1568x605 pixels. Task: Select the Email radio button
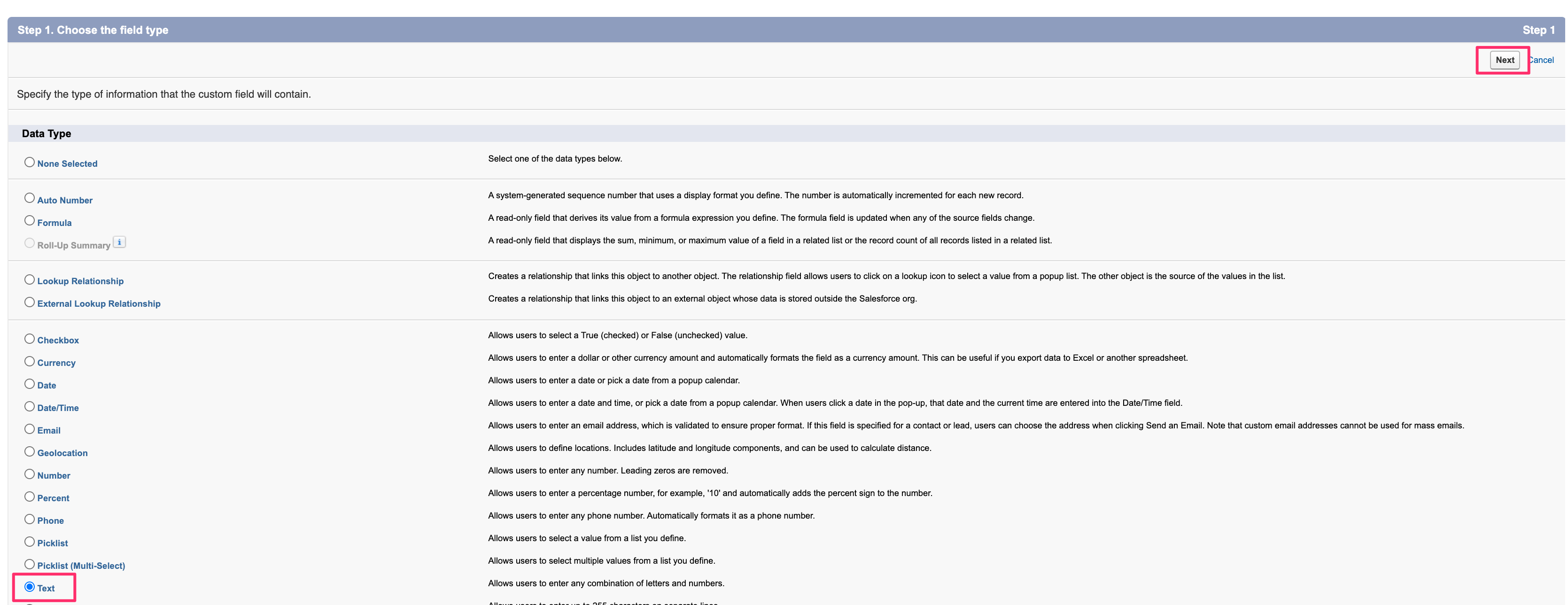pos(29,428)
